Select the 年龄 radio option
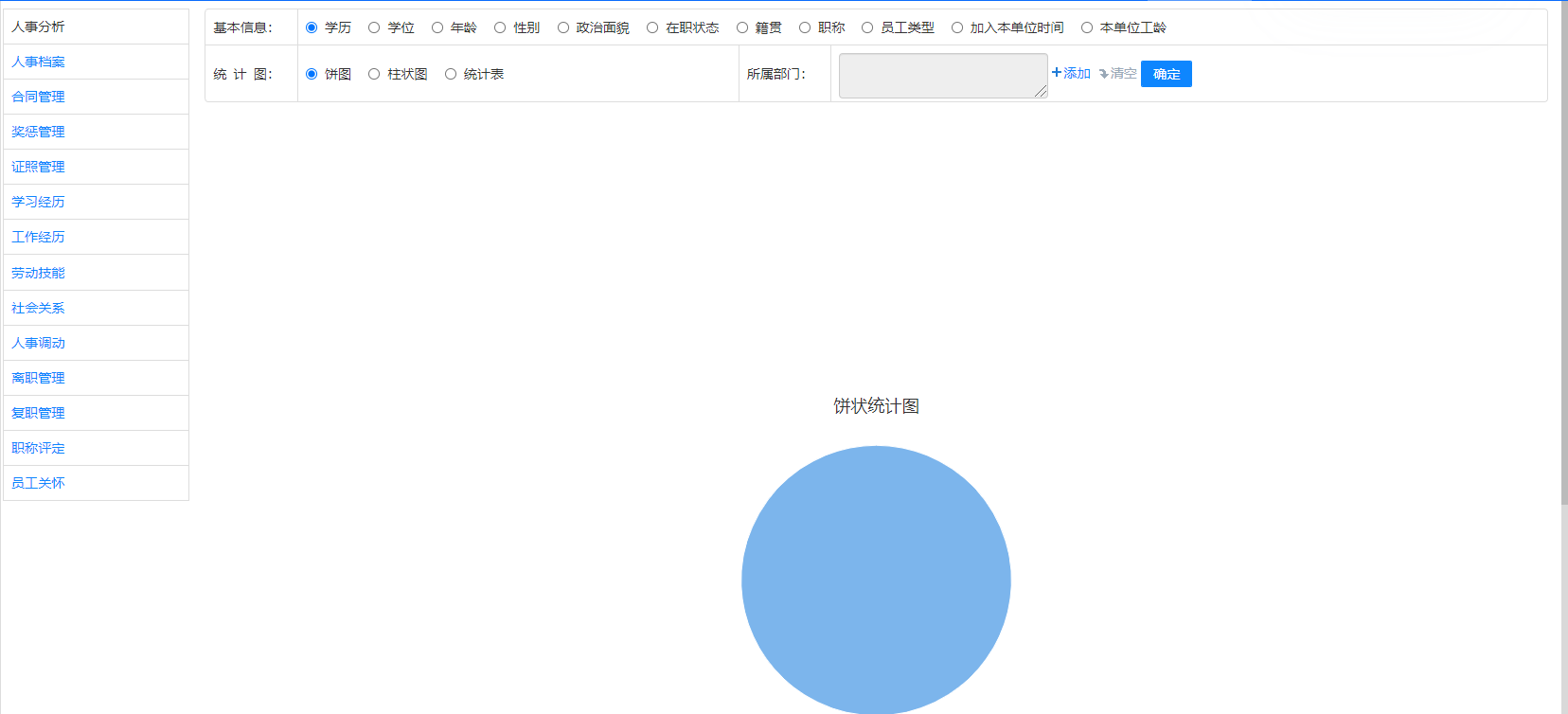Screen dimensions: 1568x714 tap(437, 27)
